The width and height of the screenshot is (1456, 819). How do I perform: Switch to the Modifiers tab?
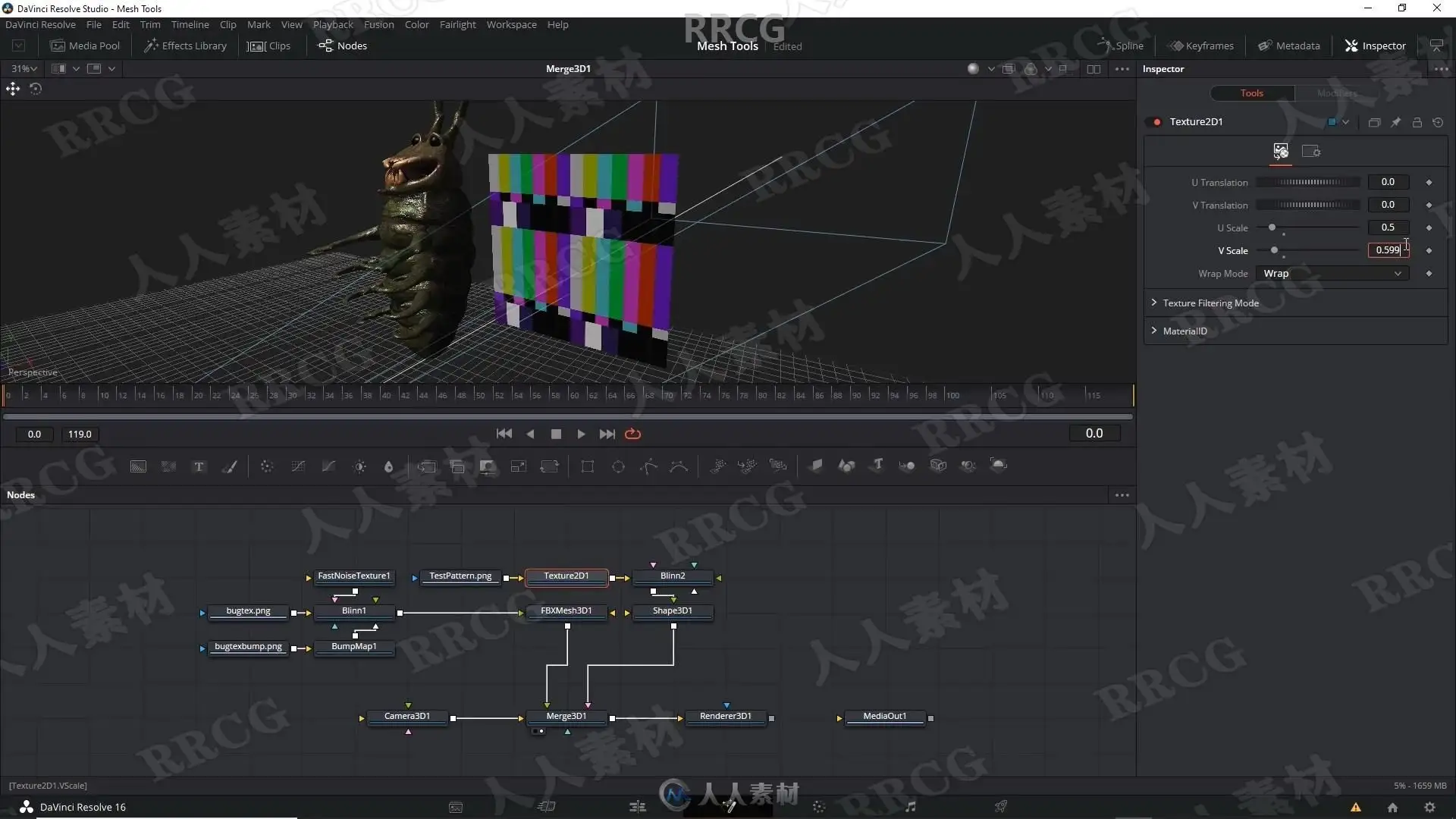(x=1337, y=93)
